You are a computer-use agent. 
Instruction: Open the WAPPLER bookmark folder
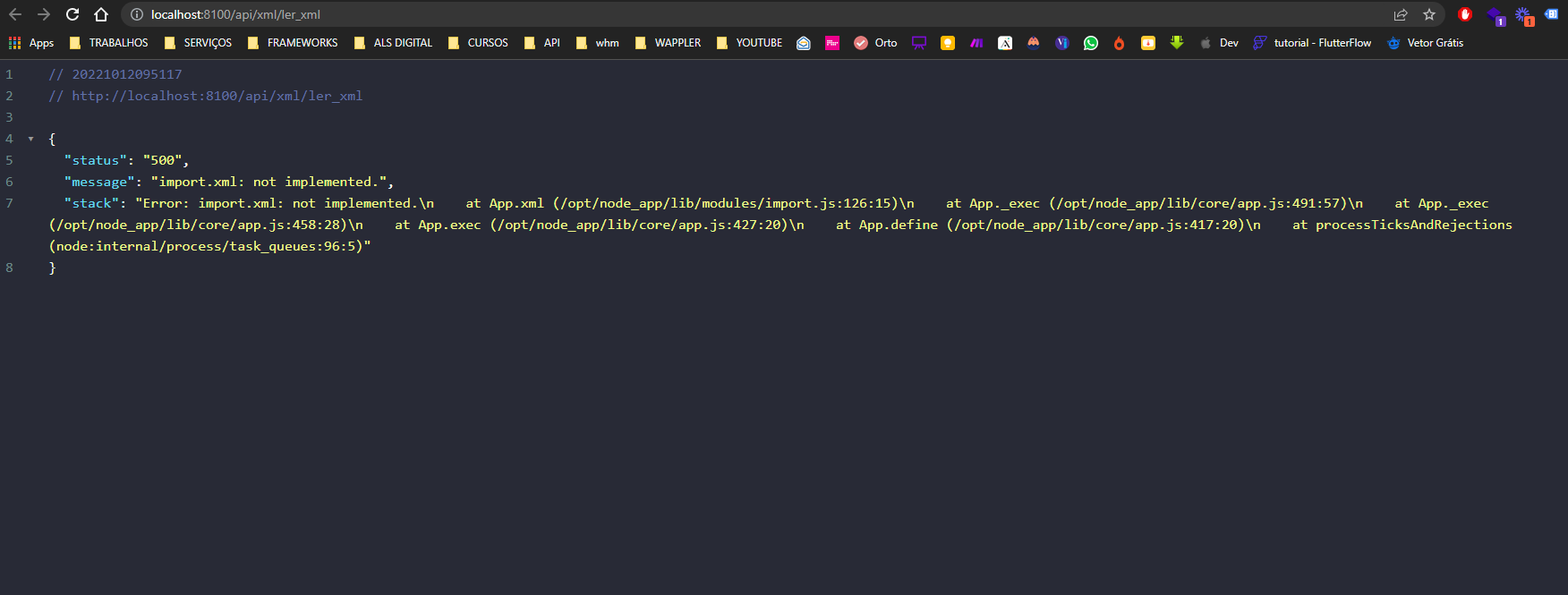[668, 43]
